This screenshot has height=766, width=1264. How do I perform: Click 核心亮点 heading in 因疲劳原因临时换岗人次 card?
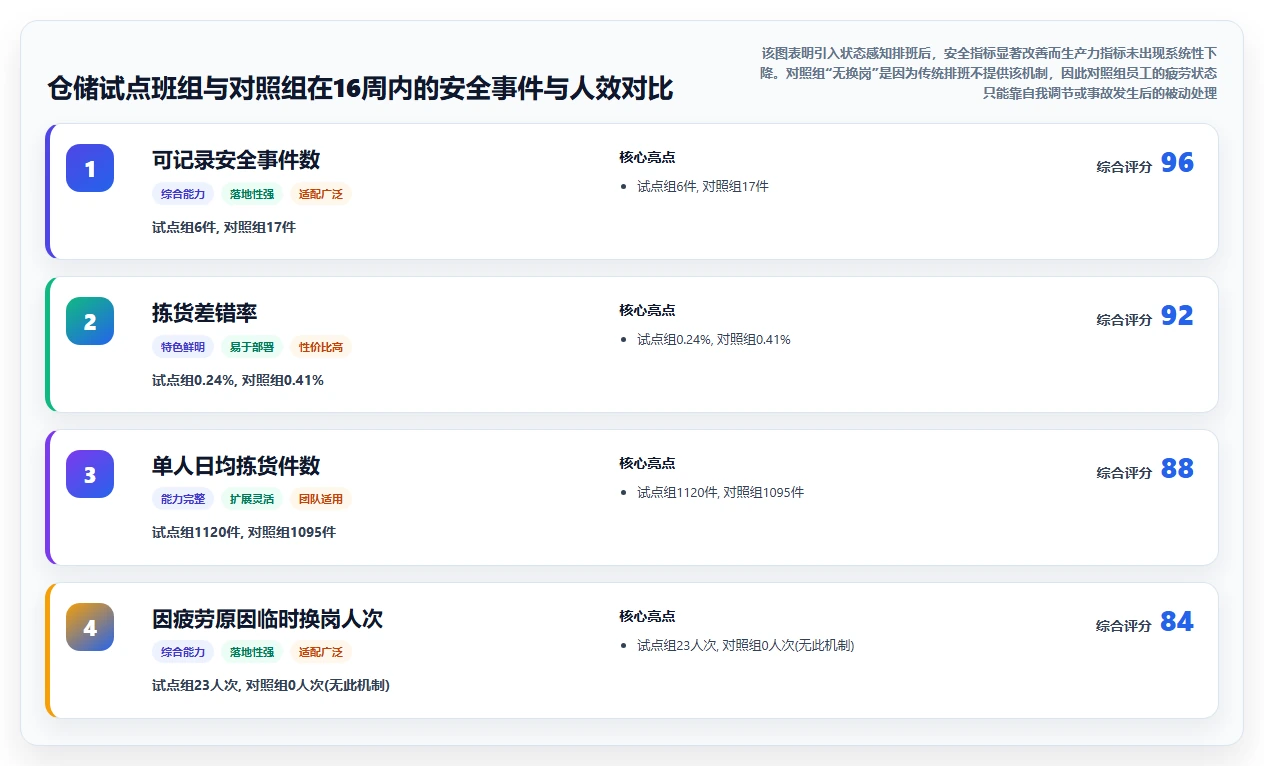(x=647, y=616)
